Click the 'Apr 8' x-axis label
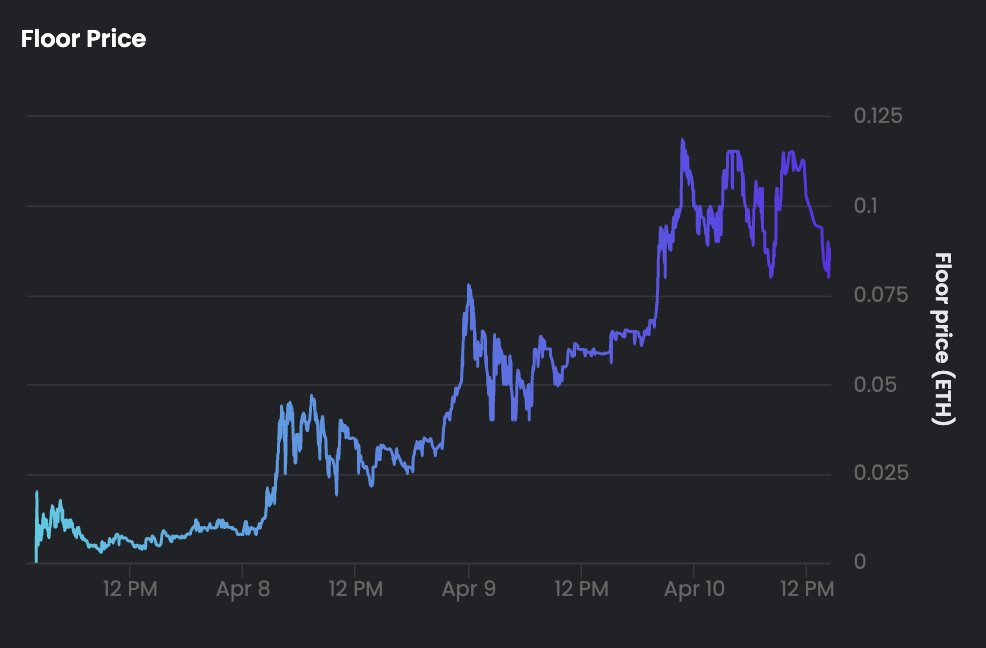Image resolution: width=986 pixels, height=648 pixels. point(243,589)
